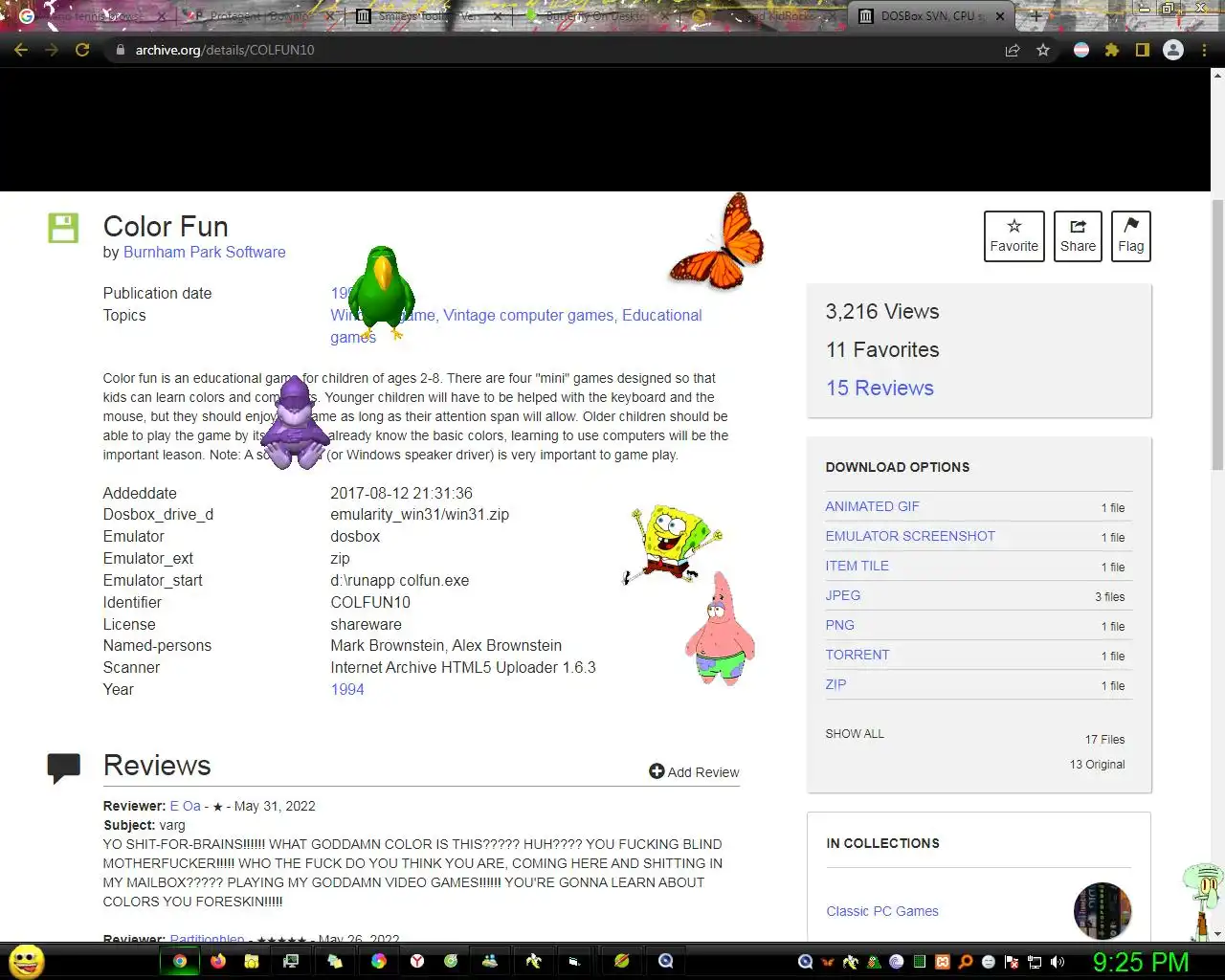Click the 11 Favorites text
This screenshot has height=980, width=1225.
(x=882, y=349)
